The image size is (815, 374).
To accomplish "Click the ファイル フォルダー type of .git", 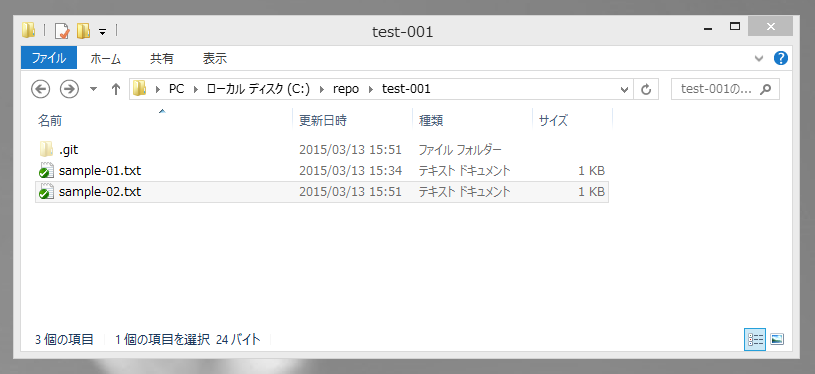I will pos(460,150).
